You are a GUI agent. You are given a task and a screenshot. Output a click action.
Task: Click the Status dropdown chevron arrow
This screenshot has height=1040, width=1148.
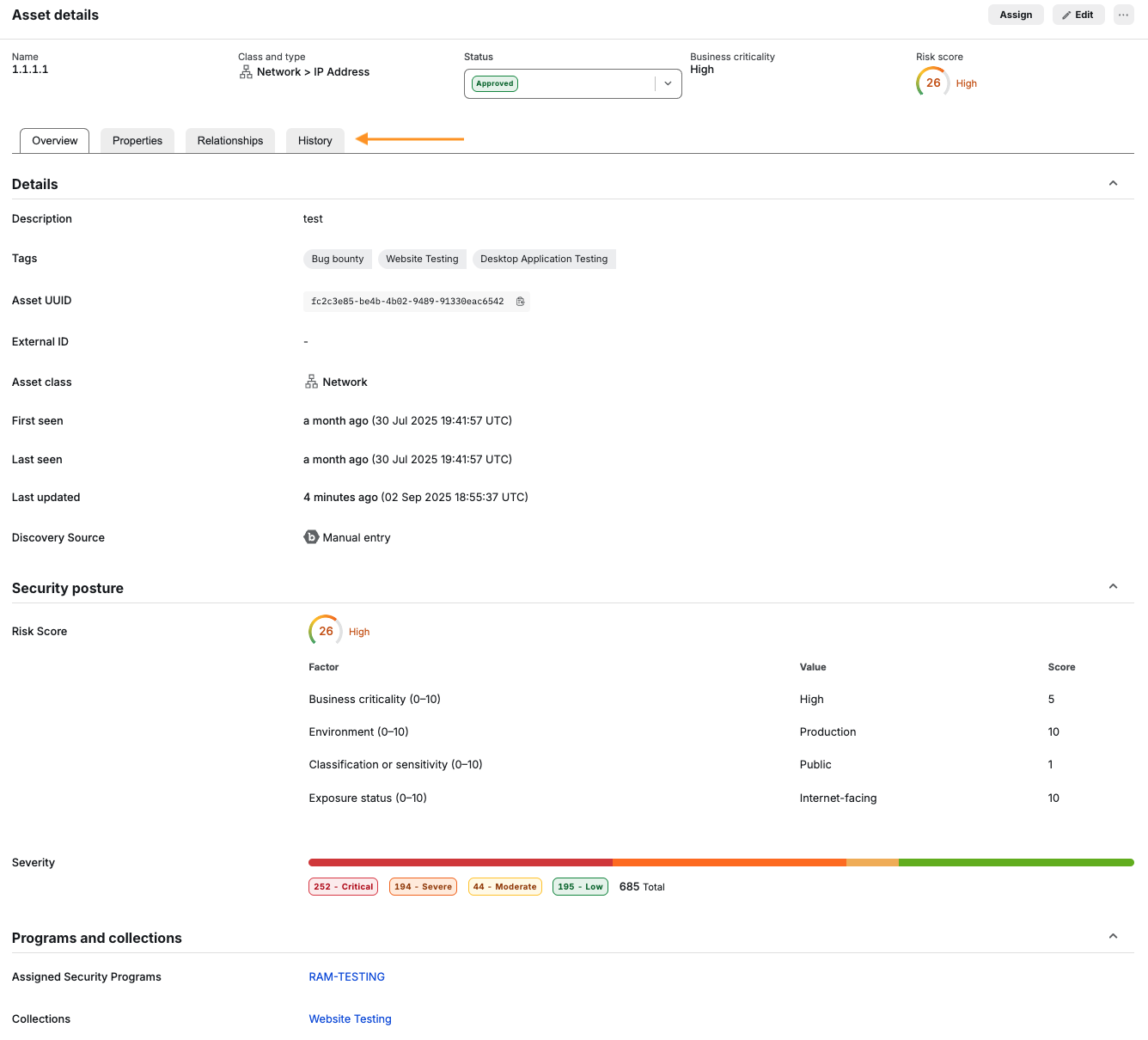(x=668, y=83)
